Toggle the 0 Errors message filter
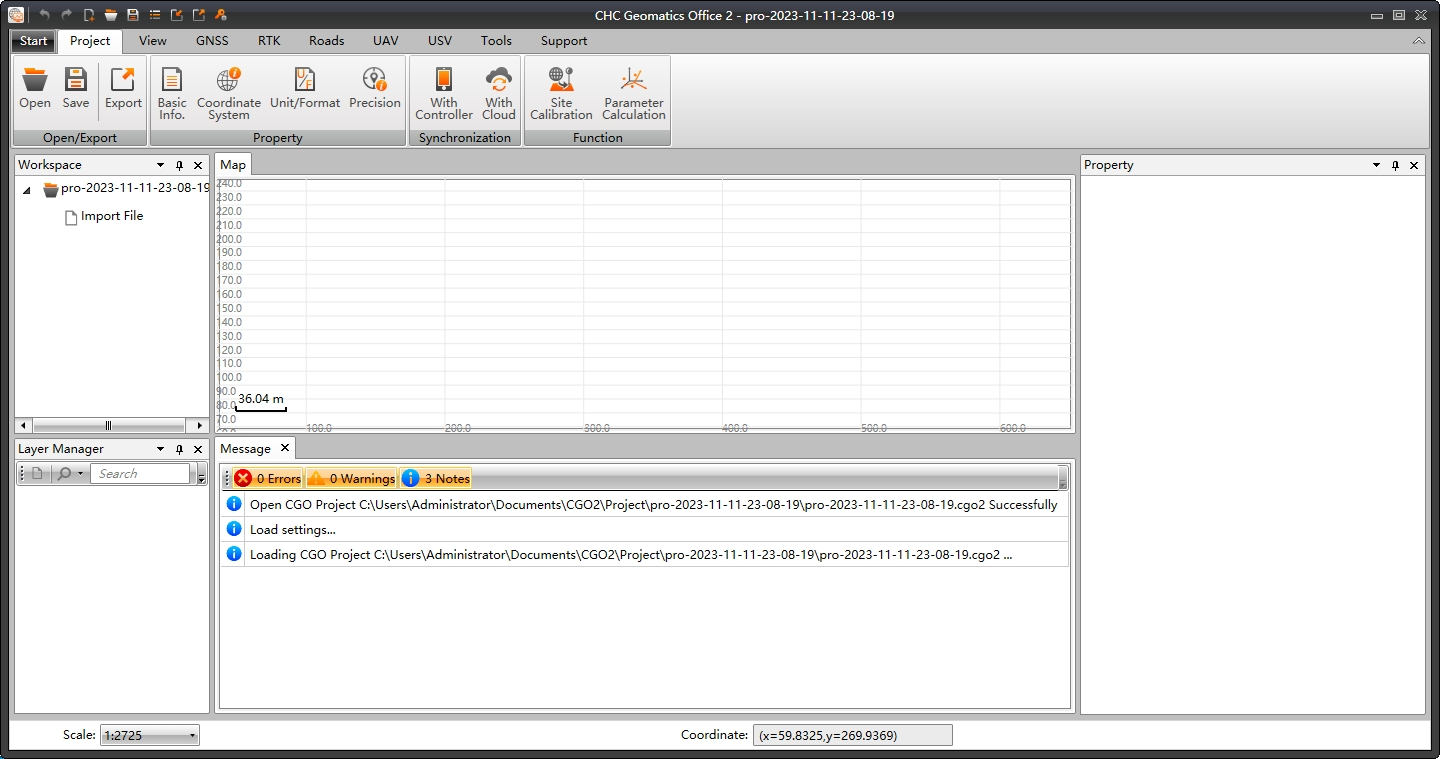Viewport: 1440px width, 759px height. point(267,478)
